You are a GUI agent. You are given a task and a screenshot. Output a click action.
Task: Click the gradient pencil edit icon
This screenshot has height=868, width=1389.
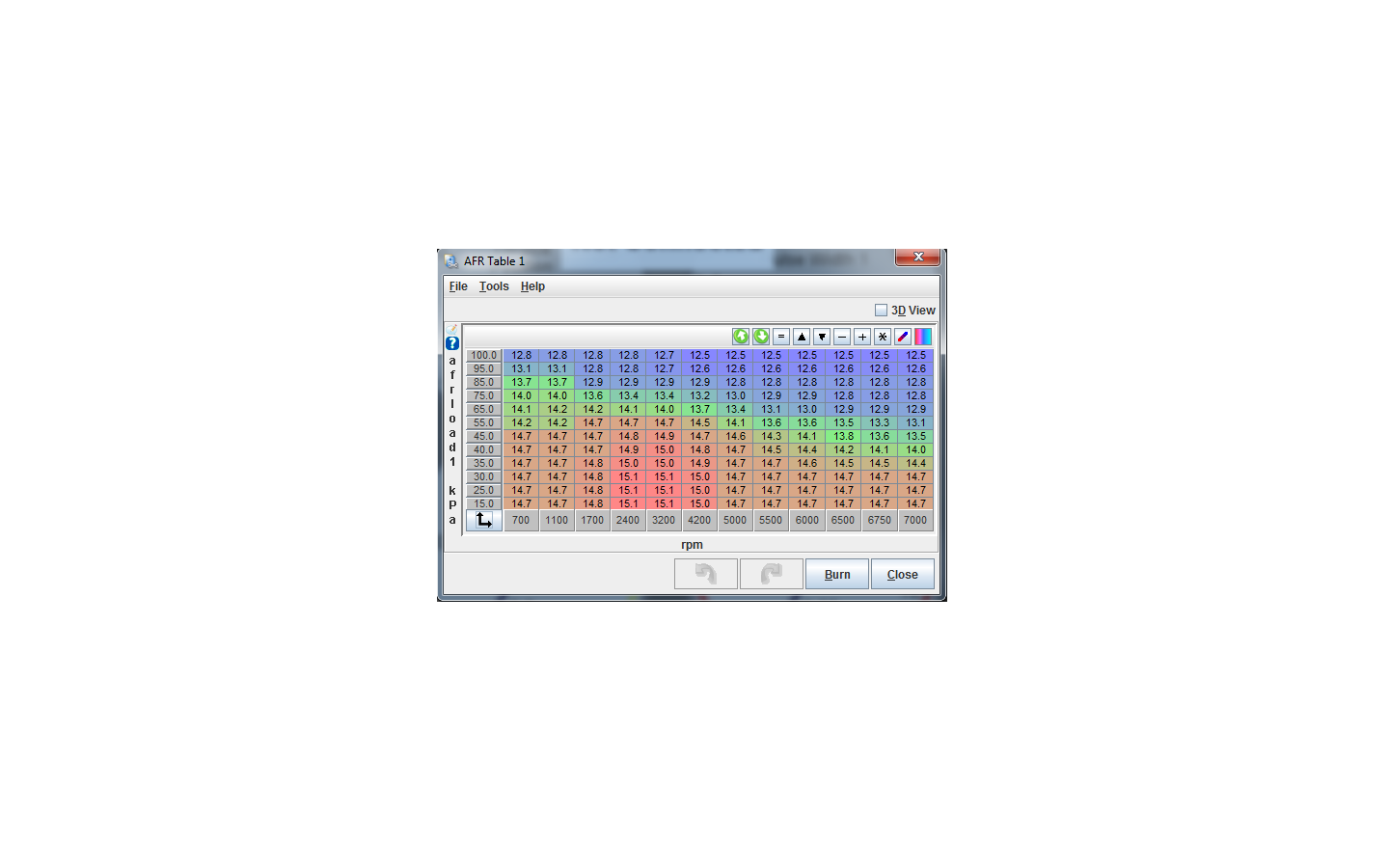pyautogui.click(x=903, y=337)
